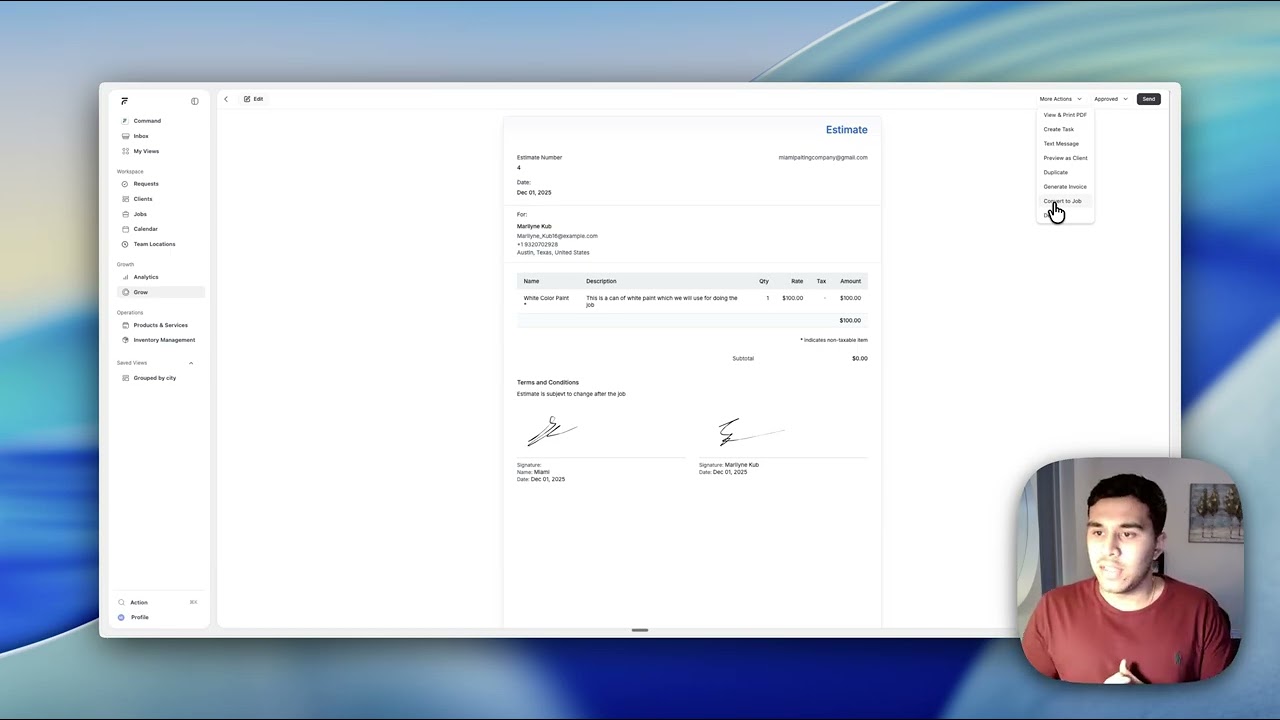Click the Description column header
The image size is (1280, 720).
pos(601,281)
